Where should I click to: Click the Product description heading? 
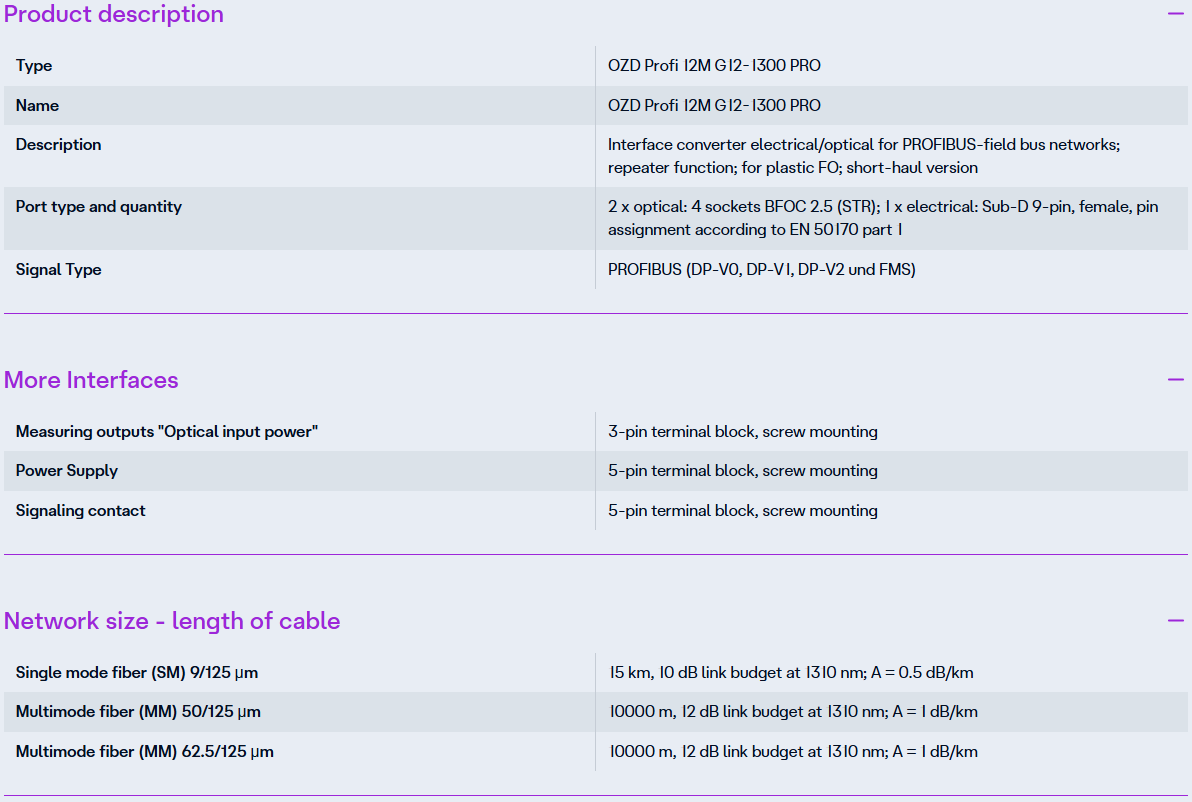(x=113, y=14)
